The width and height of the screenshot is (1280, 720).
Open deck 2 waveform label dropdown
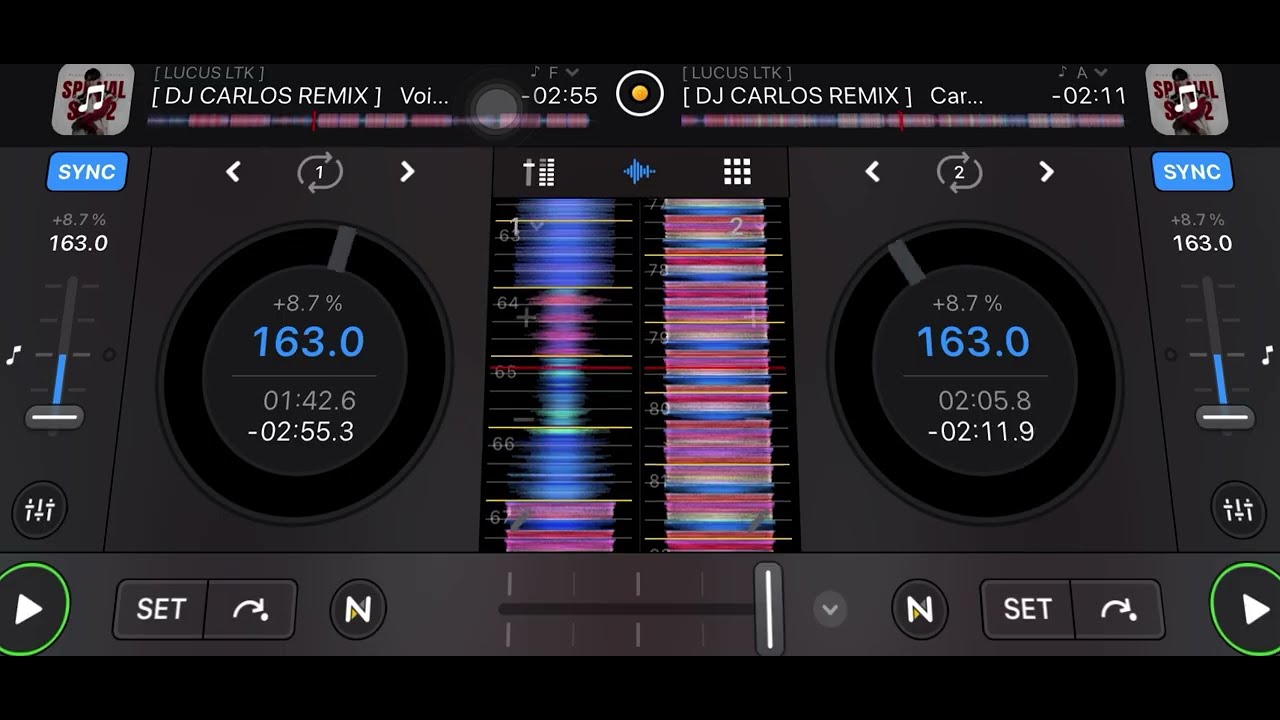(x=748, y=227)
